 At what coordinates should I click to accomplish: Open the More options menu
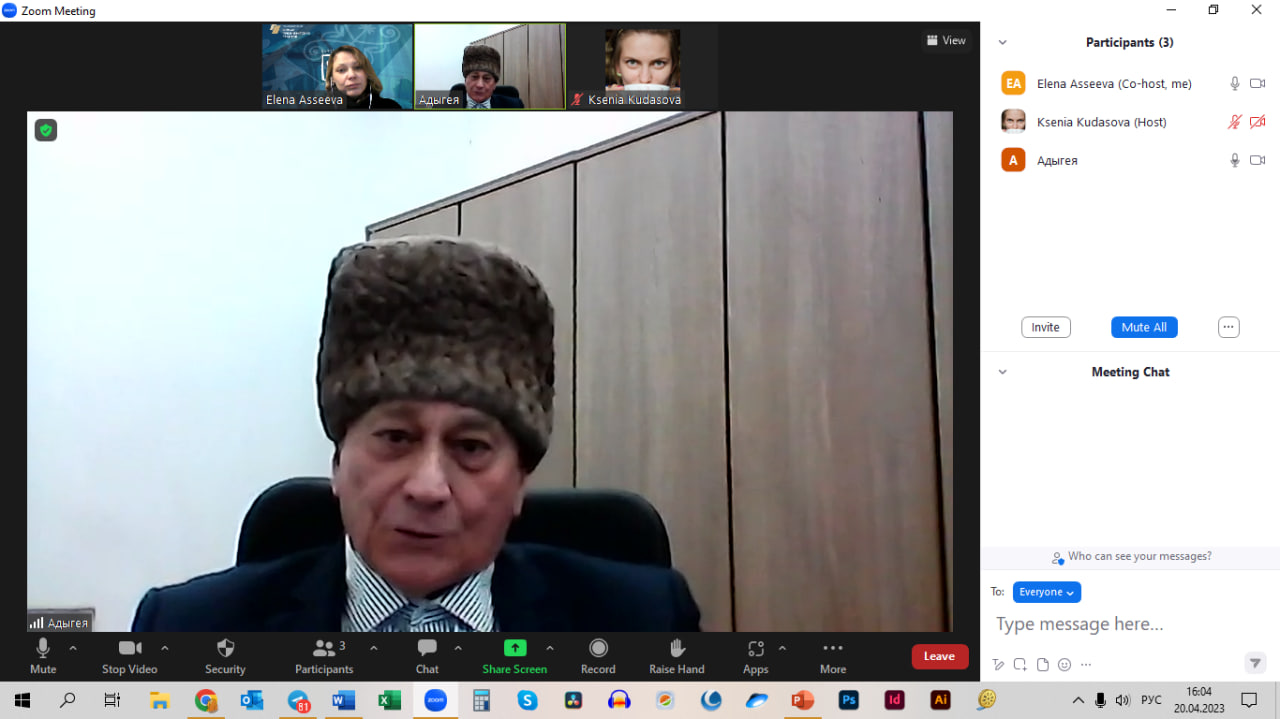point(832,649)
